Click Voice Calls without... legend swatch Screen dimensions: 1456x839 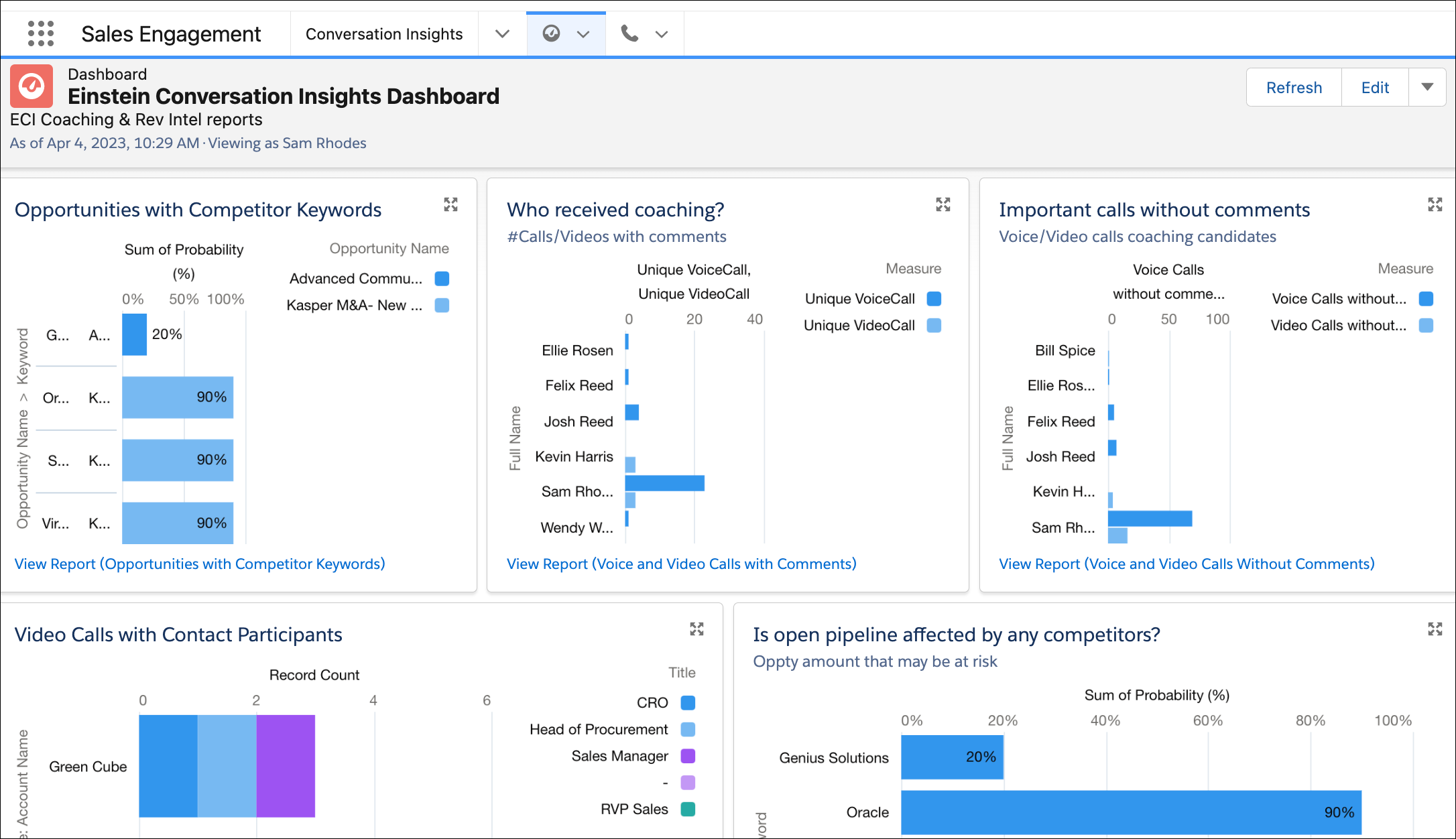pos(1426,298)
